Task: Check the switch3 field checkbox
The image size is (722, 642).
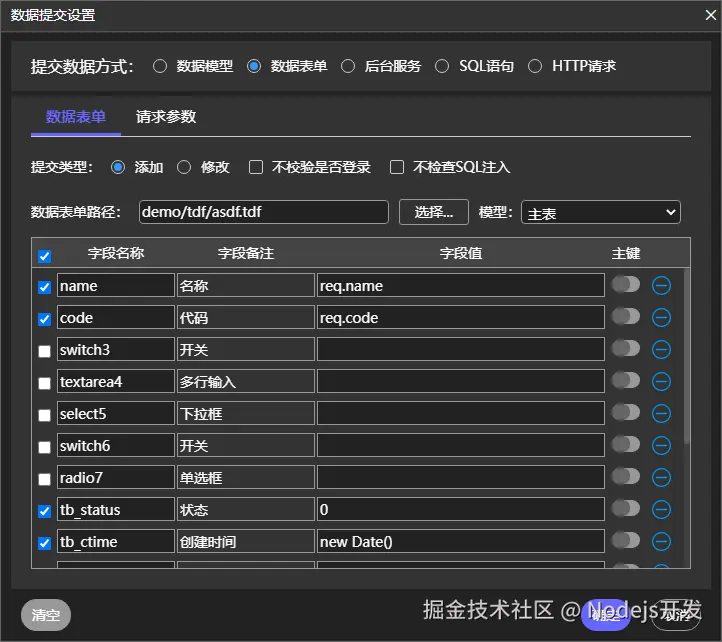Action: pos(44,351)
